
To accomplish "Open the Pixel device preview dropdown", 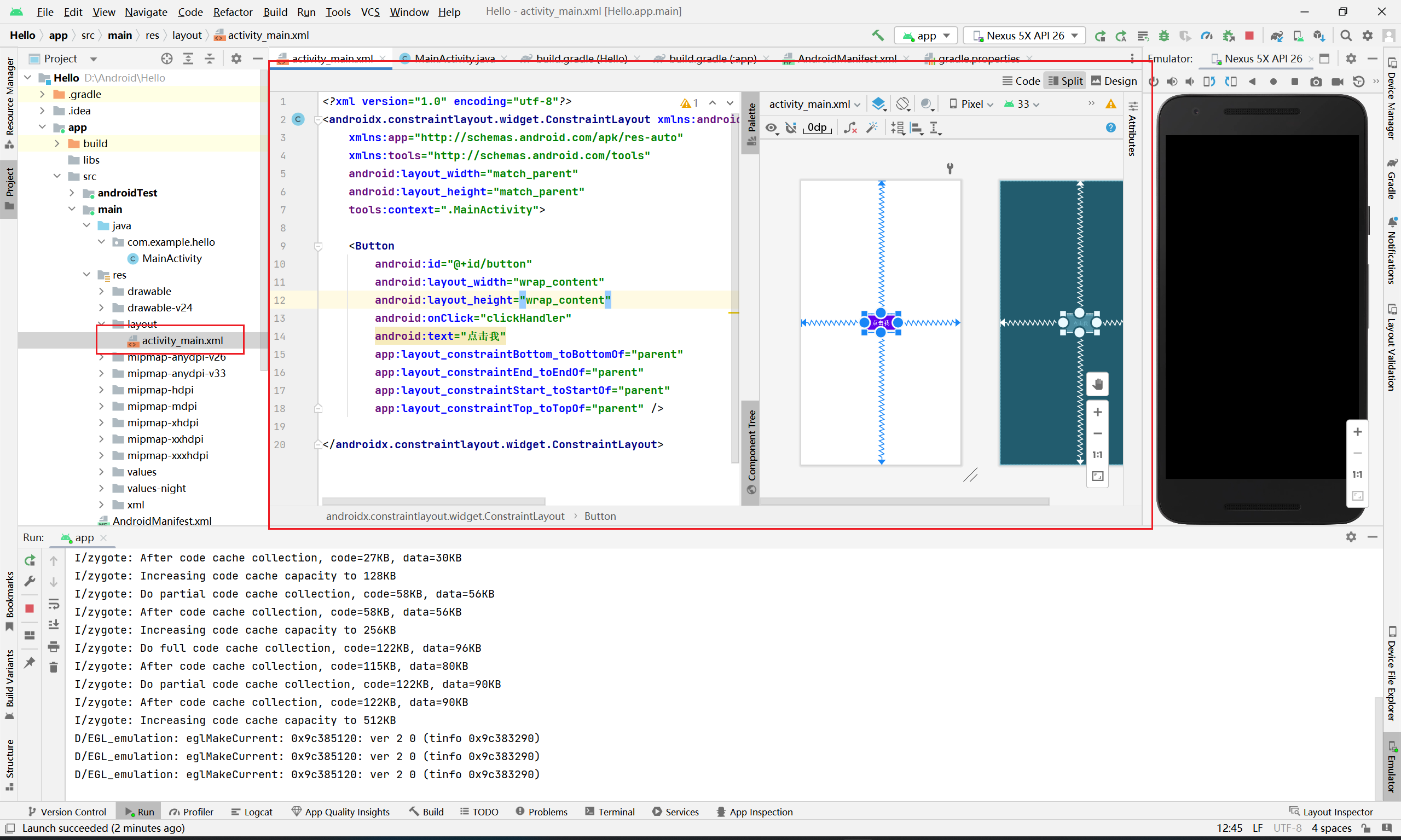I will coord(971,104).
